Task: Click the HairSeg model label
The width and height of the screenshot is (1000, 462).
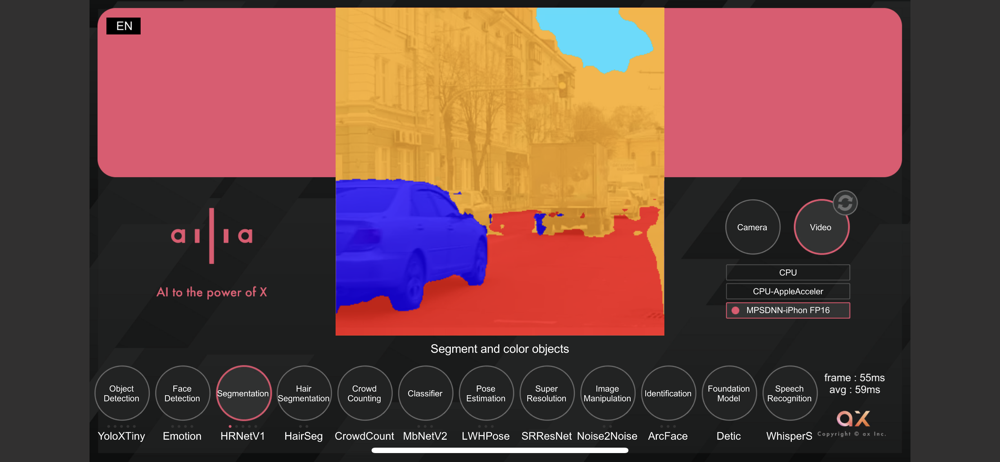Action: [x=303, y=436]
